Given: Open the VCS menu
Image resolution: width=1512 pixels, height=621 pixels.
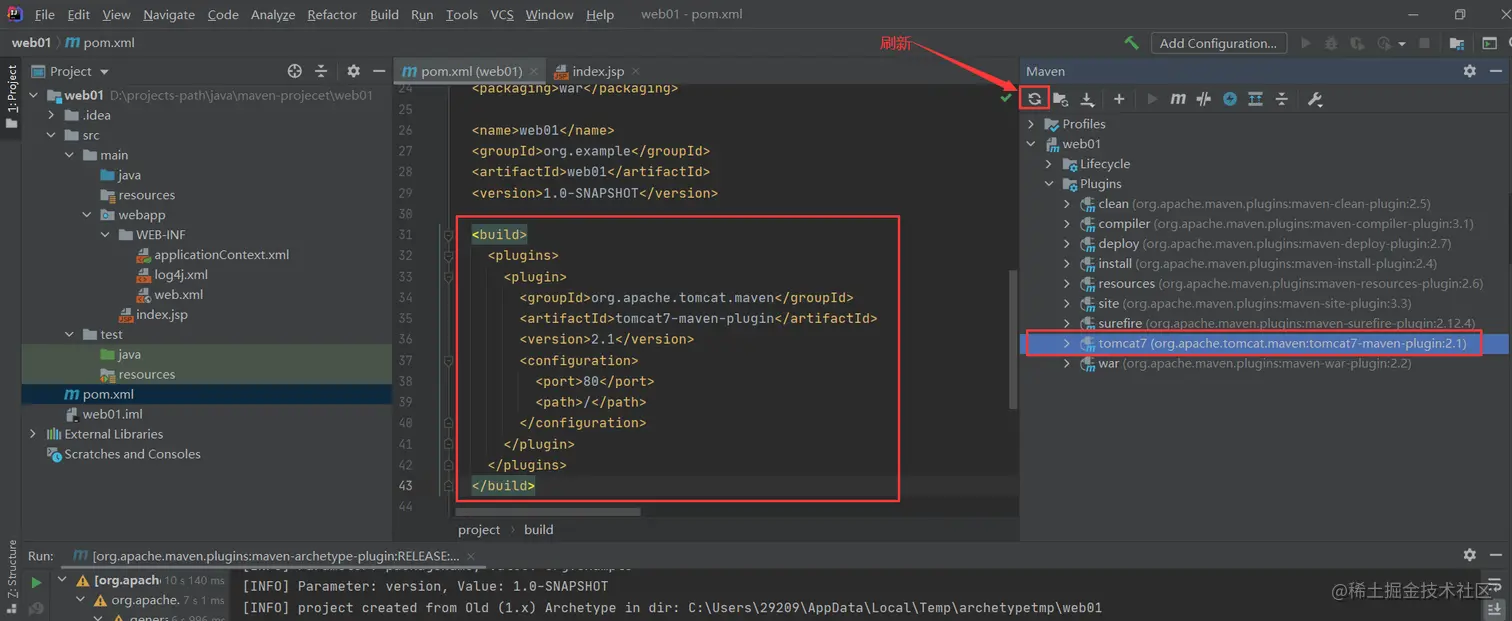Looking at the screenshot, I should (x=502, y=15).
